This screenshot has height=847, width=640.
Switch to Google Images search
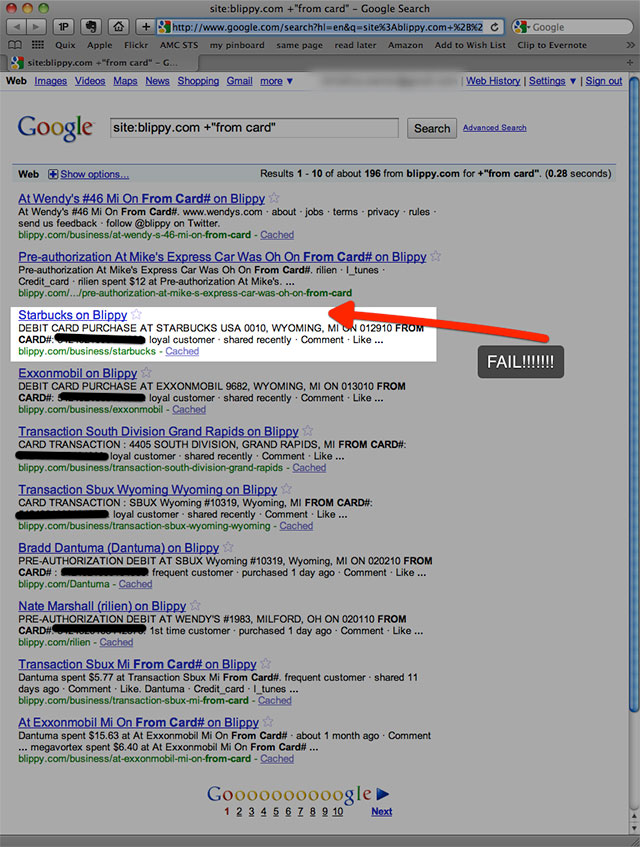(x=51, y=81)
